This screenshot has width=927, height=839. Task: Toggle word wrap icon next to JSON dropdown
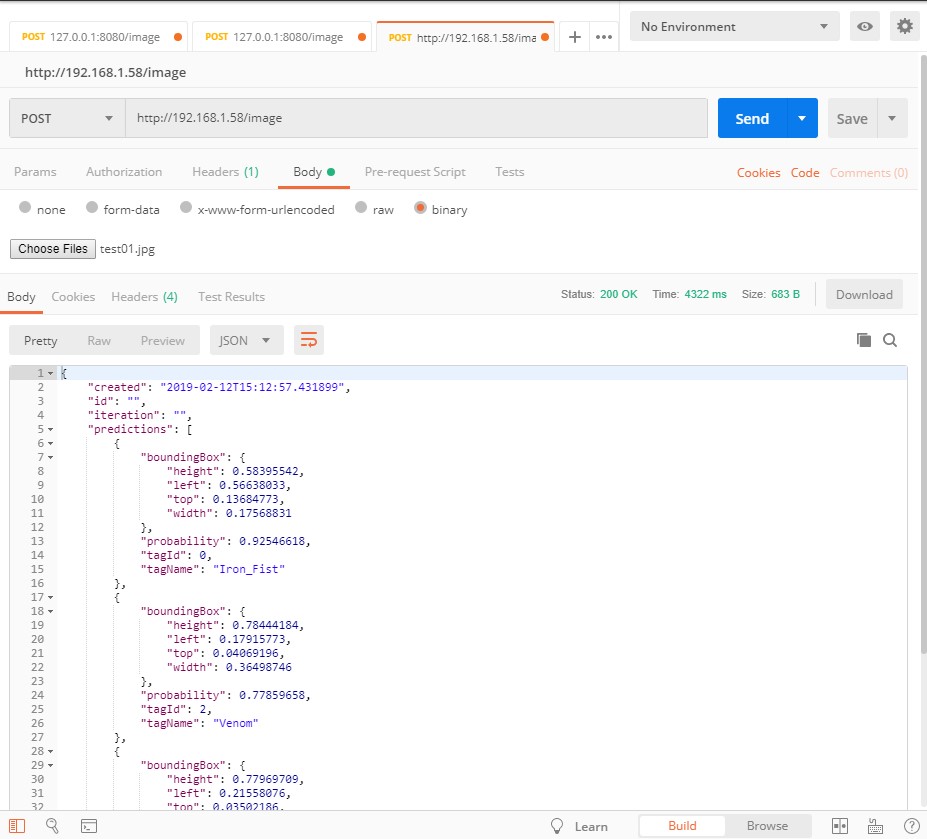click(x=308, y=340)
